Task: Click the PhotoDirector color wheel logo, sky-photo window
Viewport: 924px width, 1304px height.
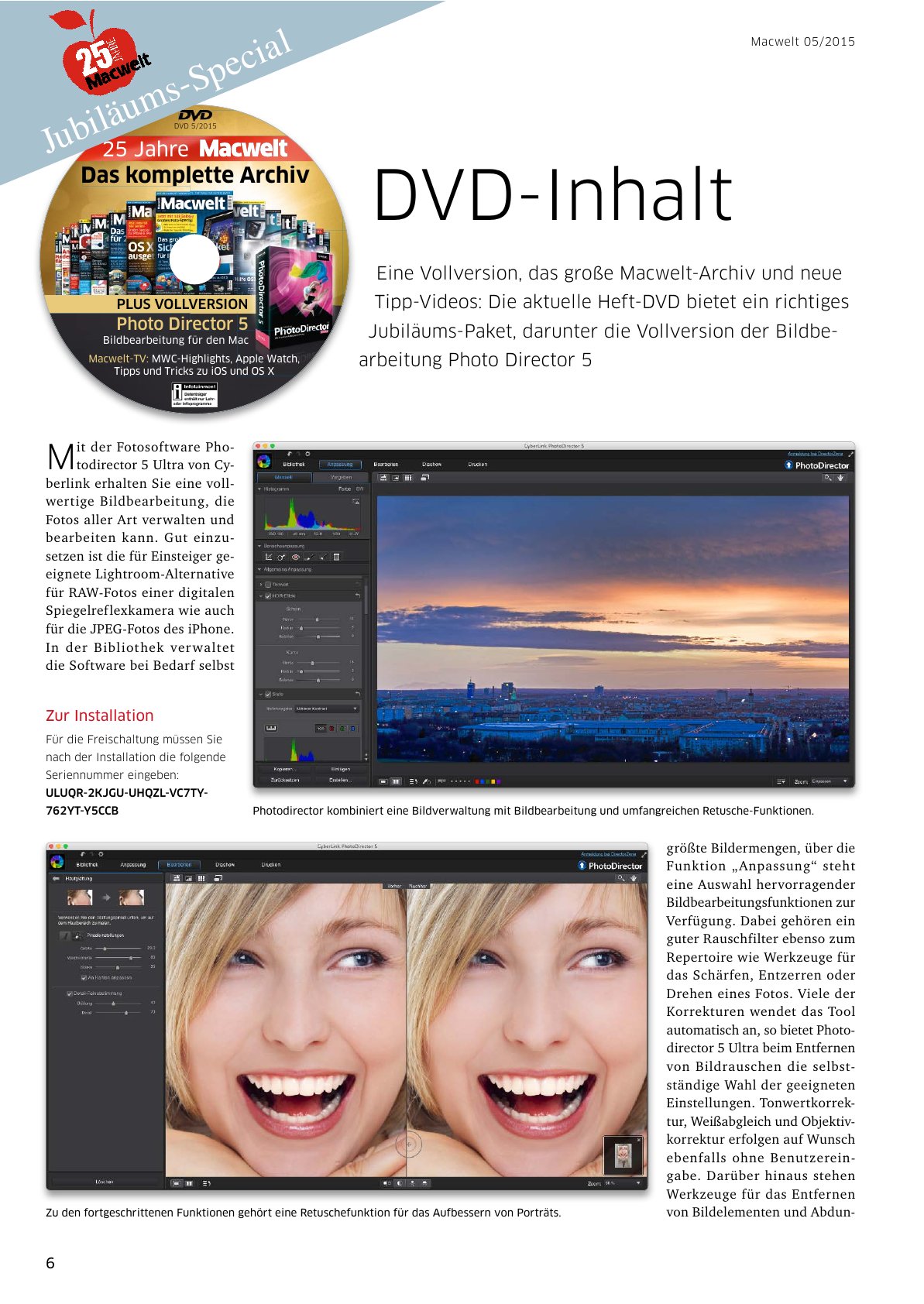Action: coord(264,462)
